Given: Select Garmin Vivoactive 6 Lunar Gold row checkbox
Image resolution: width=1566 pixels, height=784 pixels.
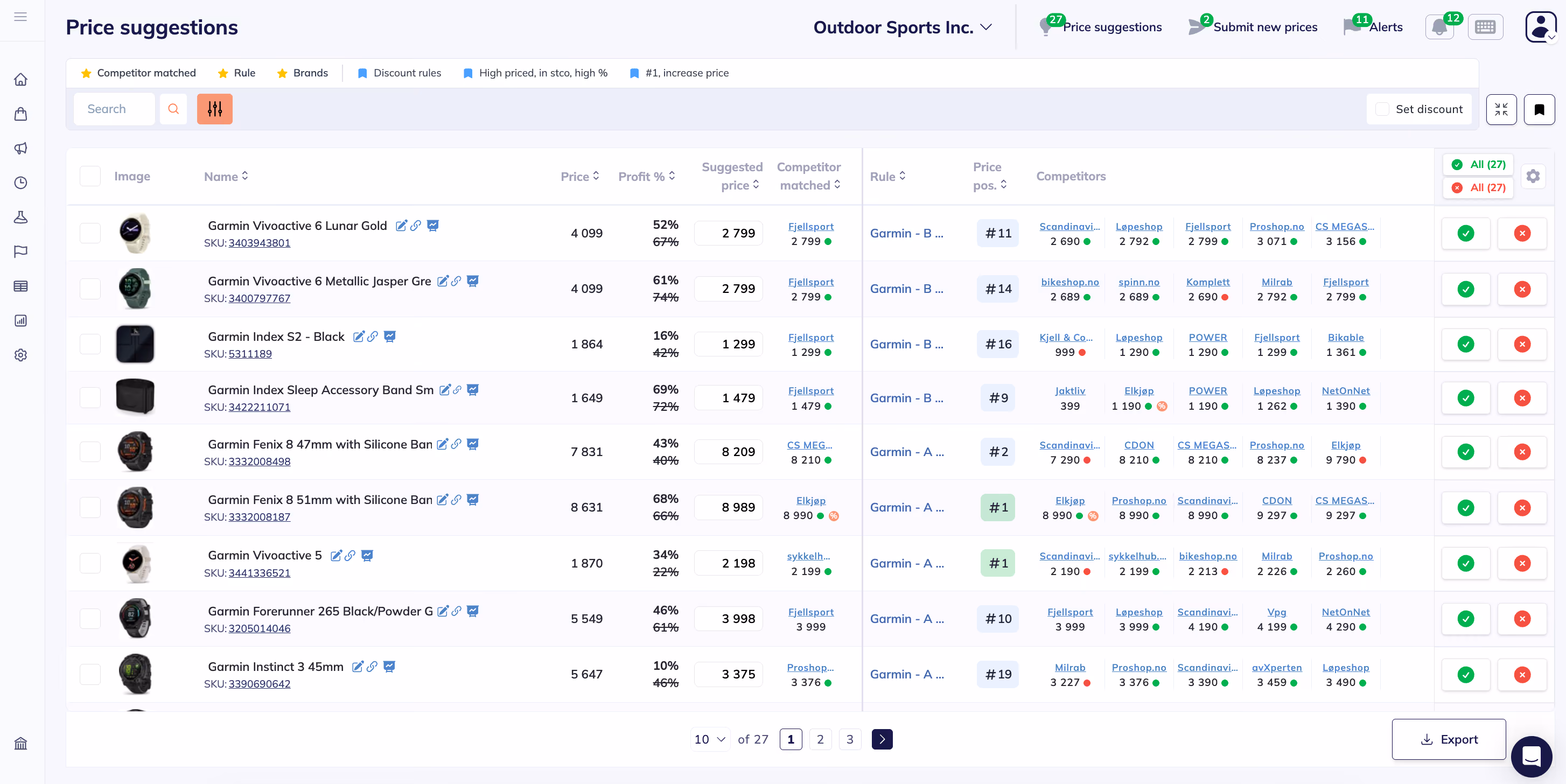Looking at the screenshot, I should (90, 233).
